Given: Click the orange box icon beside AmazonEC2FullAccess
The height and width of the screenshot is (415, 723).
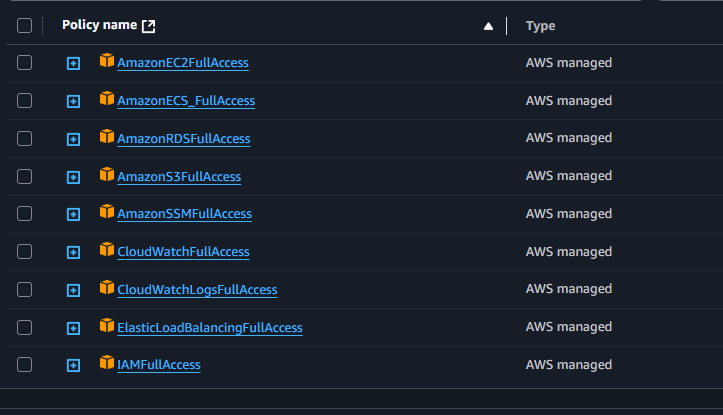Looking at the screenshot, I should [x=107, y=61].
